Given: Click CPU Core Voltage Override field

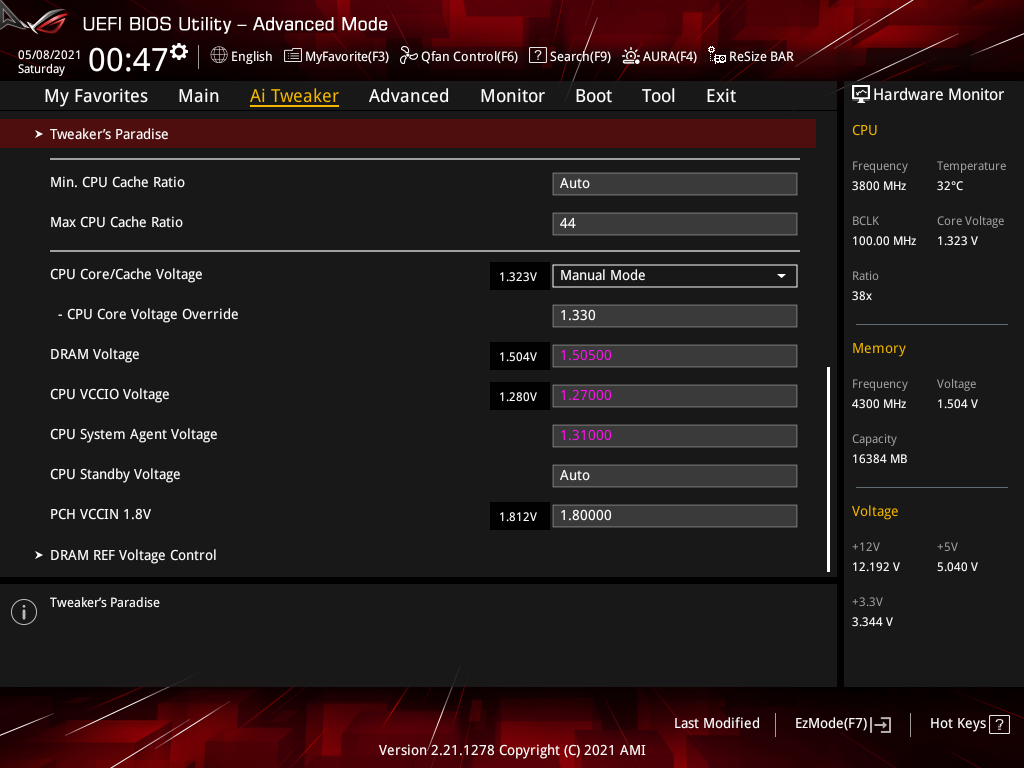Looking at the screenshot, I should pos(675,315).
